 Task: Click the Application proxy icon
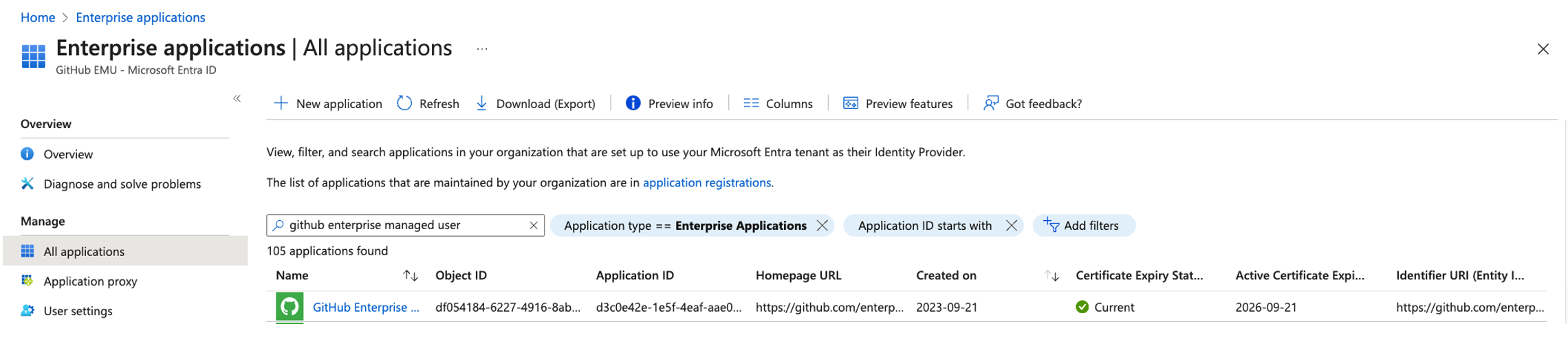(x=28, y=281)
